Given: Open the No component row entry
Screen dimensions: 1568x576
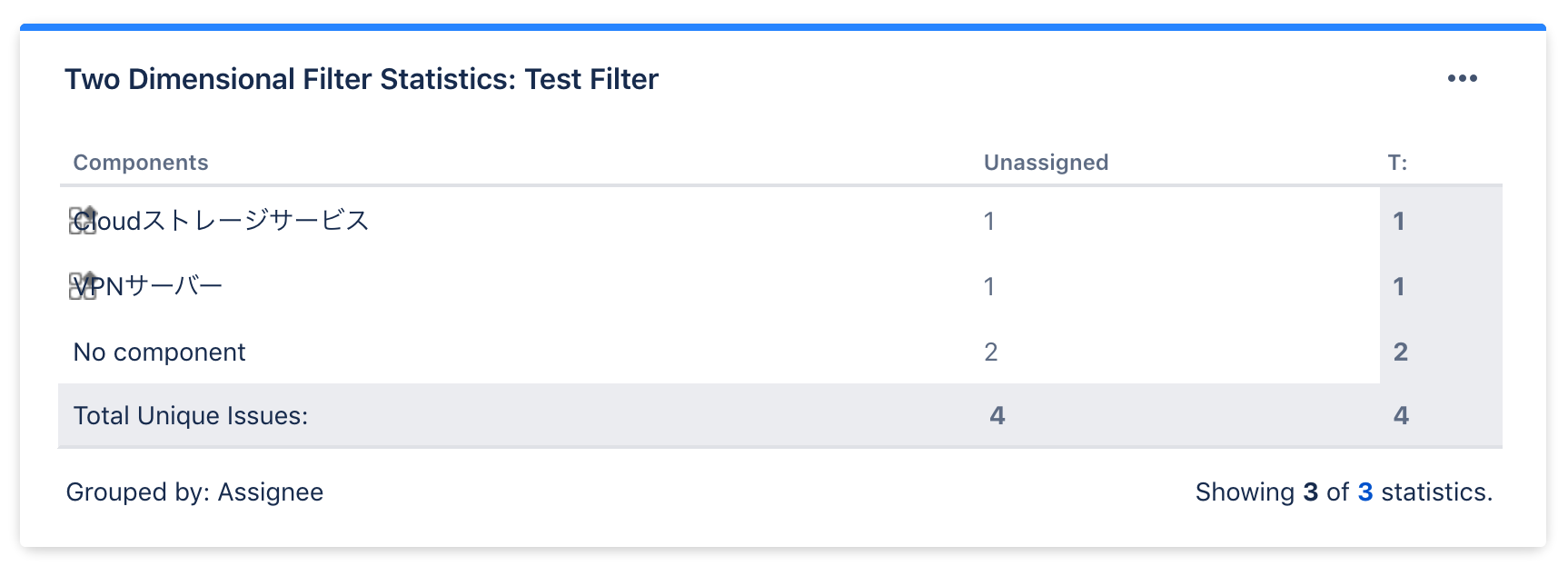Looking at the screenshot, I should pyautogui.click(x=159, y=352).
